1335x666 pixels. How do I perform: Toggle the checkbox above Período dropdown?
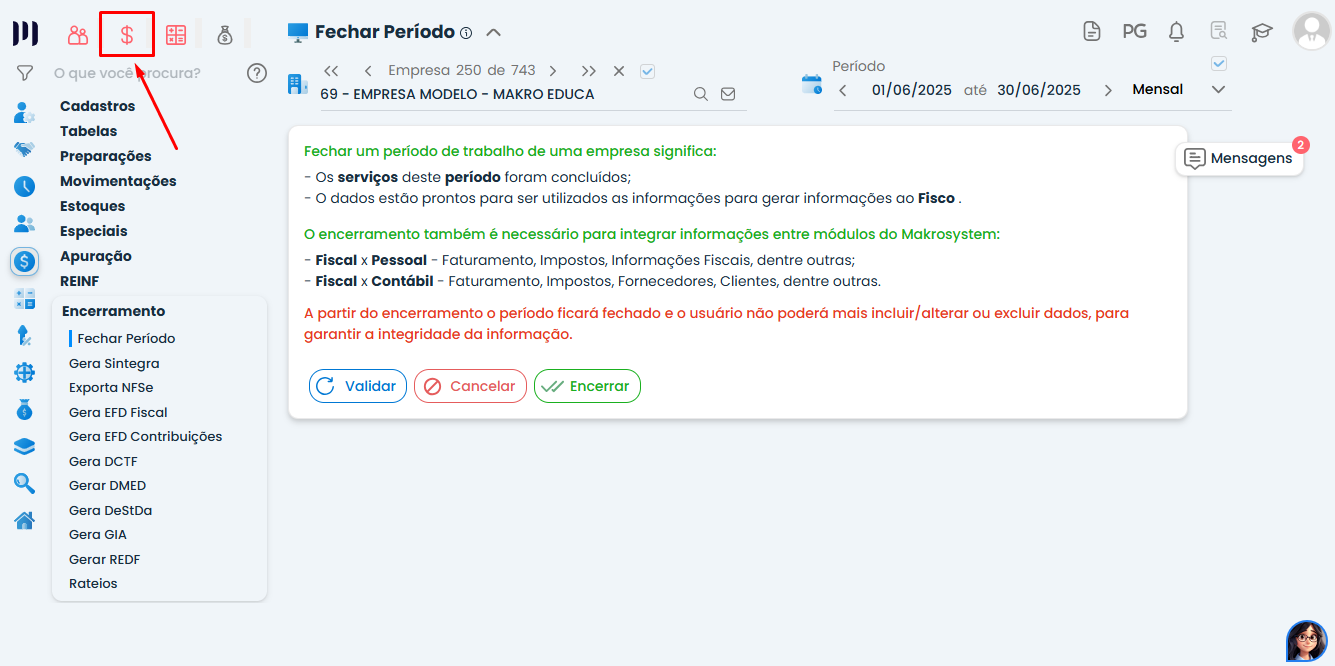(1218, 64)
